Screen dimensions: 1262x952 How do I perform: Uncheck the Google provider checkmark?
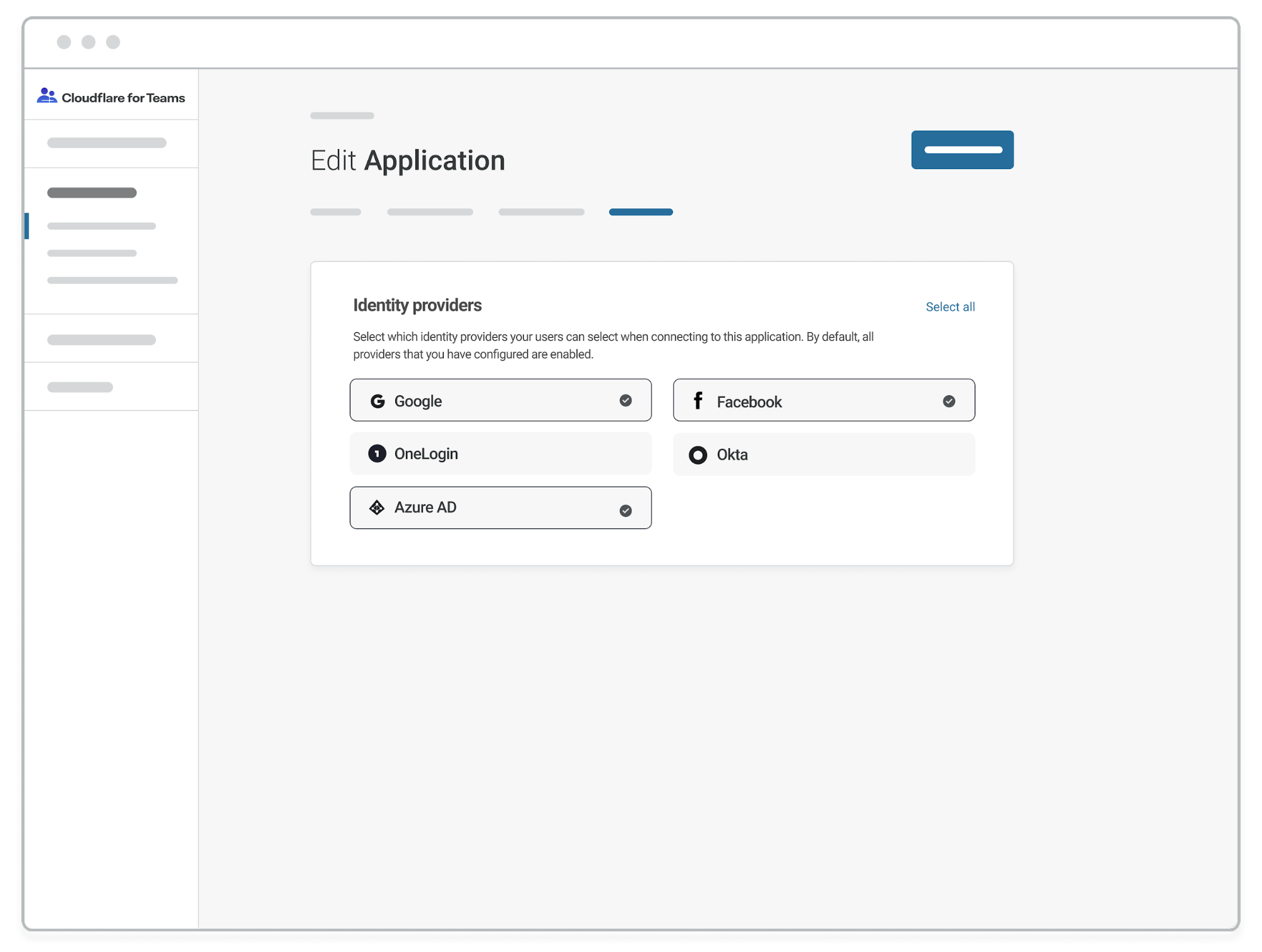(x=626, y=400)
